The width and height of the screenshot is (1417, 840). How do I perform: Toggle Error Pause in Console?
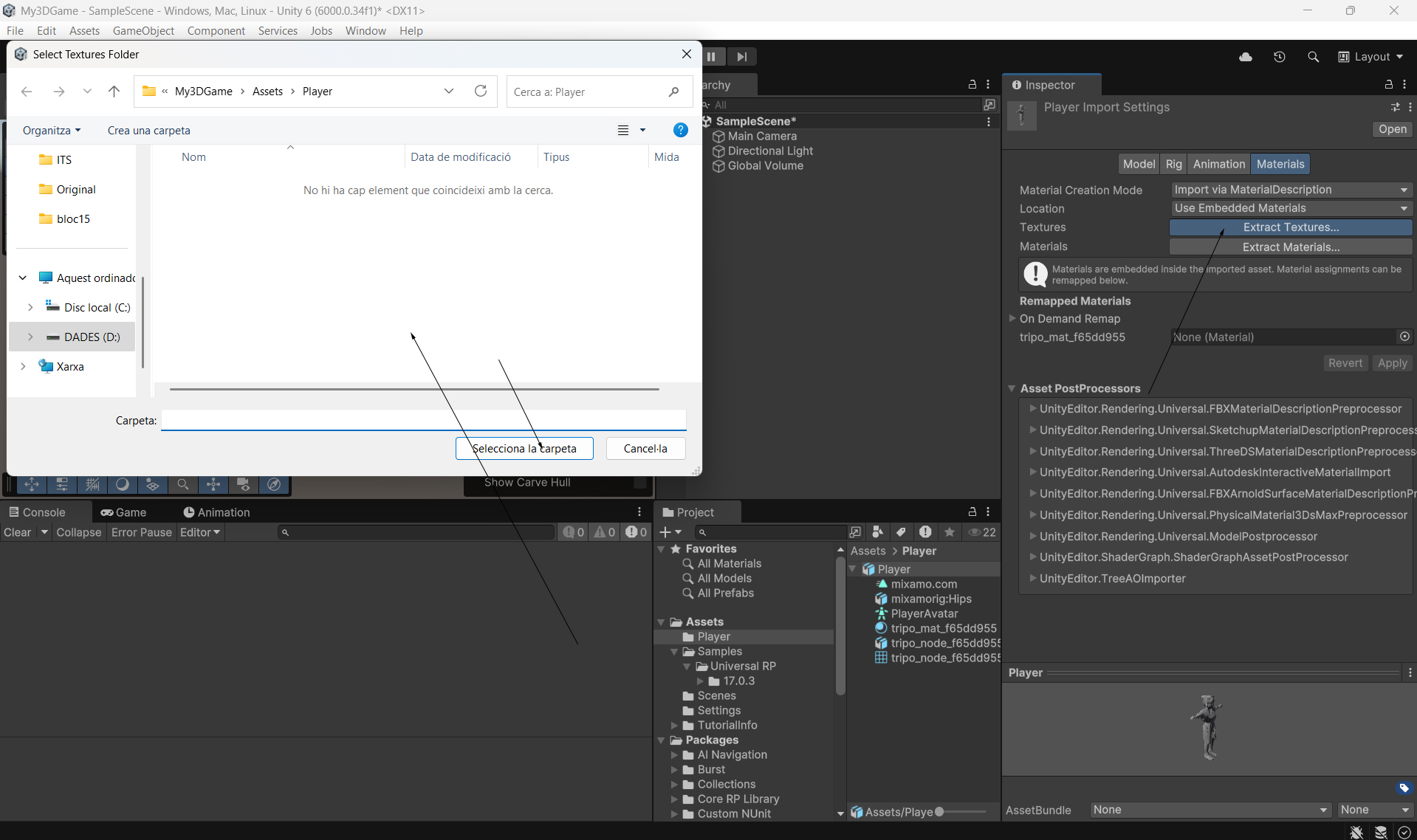(141, 532)
